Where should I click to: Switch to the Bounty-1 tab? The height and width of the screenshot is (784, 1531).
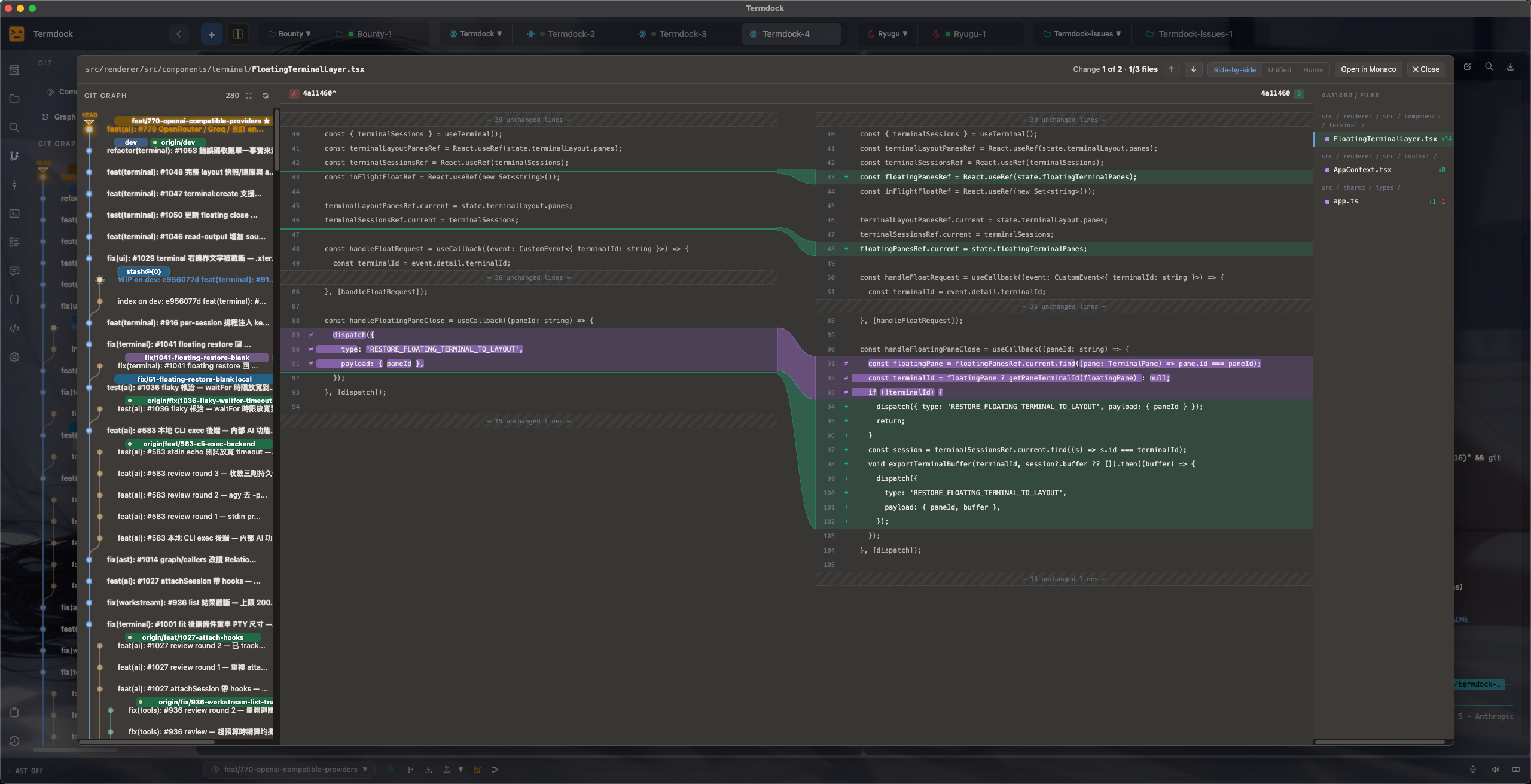point(376,34)
